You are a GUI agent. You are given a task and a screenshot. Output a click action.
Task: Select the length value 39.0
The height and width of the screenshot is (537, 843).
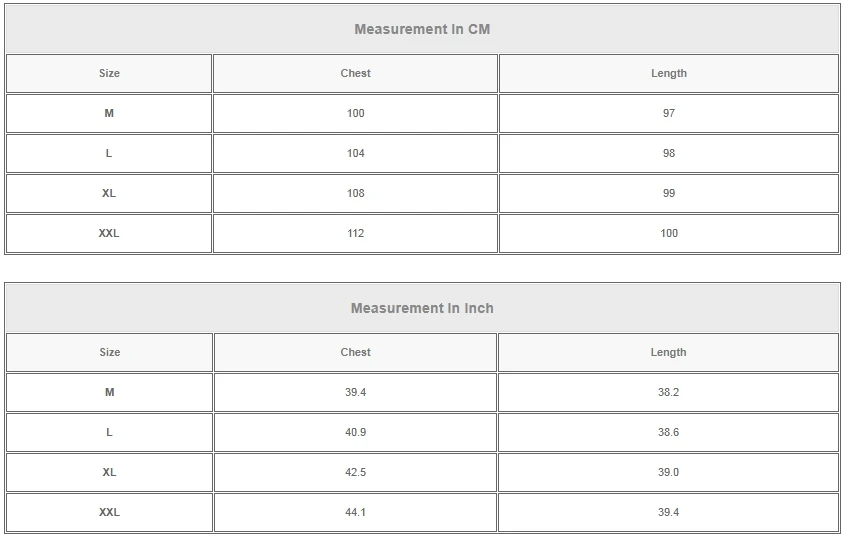[668, 472]
